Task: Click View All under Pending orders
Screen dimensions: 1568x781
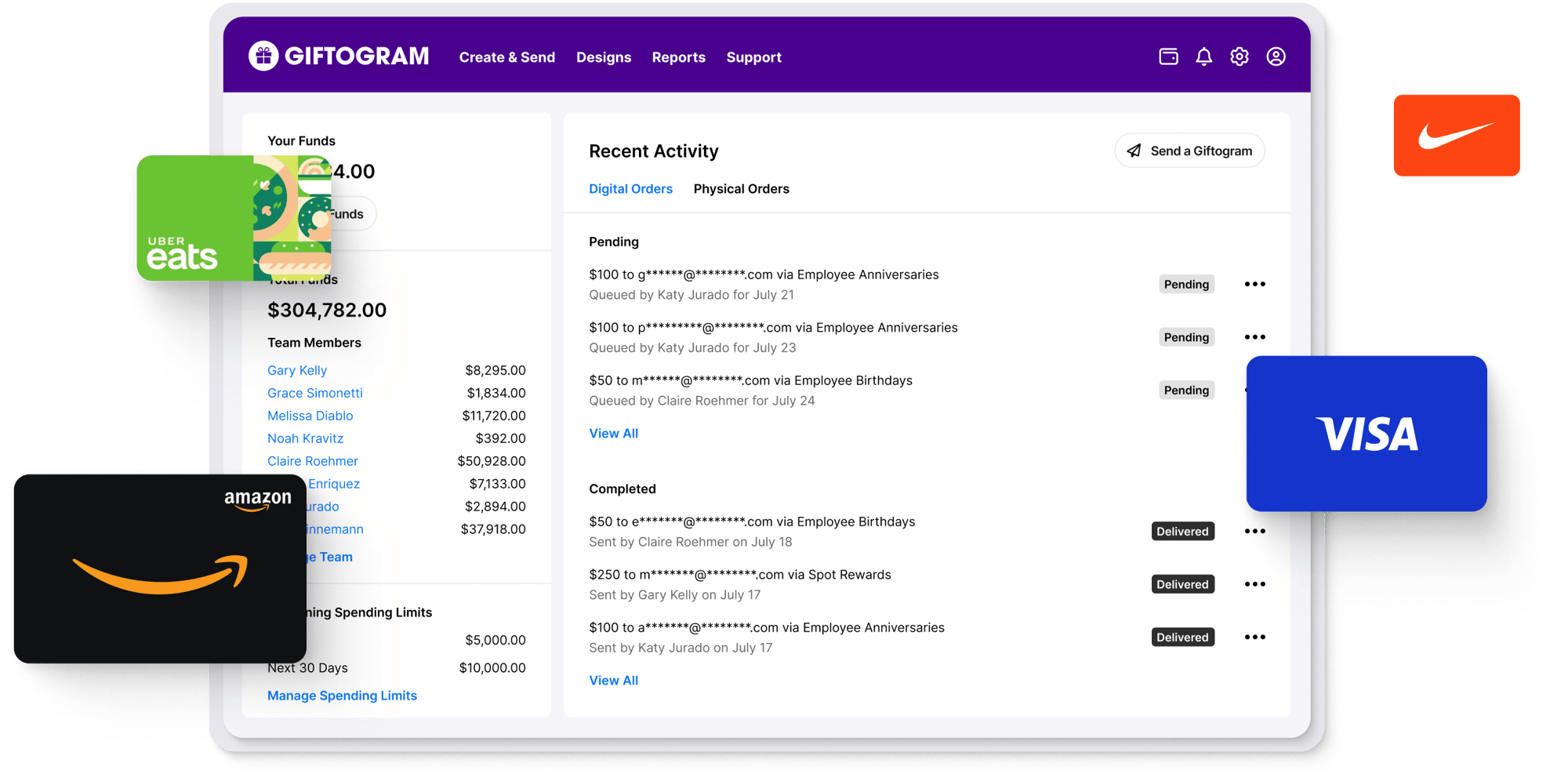Action: pyautogui.click(x=613, y=434)
